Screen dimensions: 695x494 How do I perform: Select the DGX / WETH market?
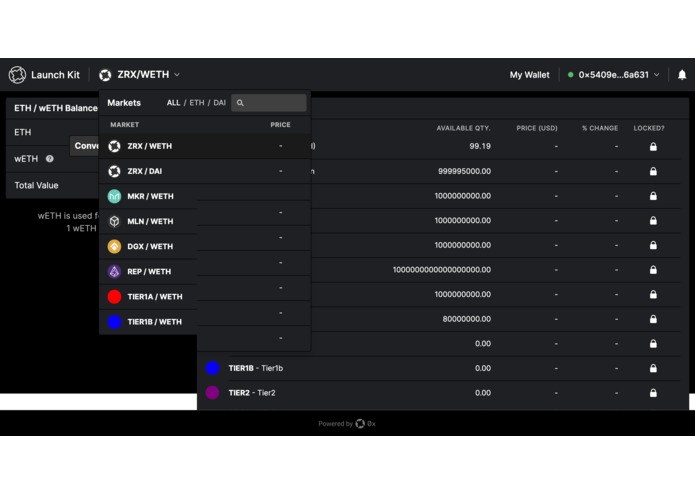[x=205, y=246]
